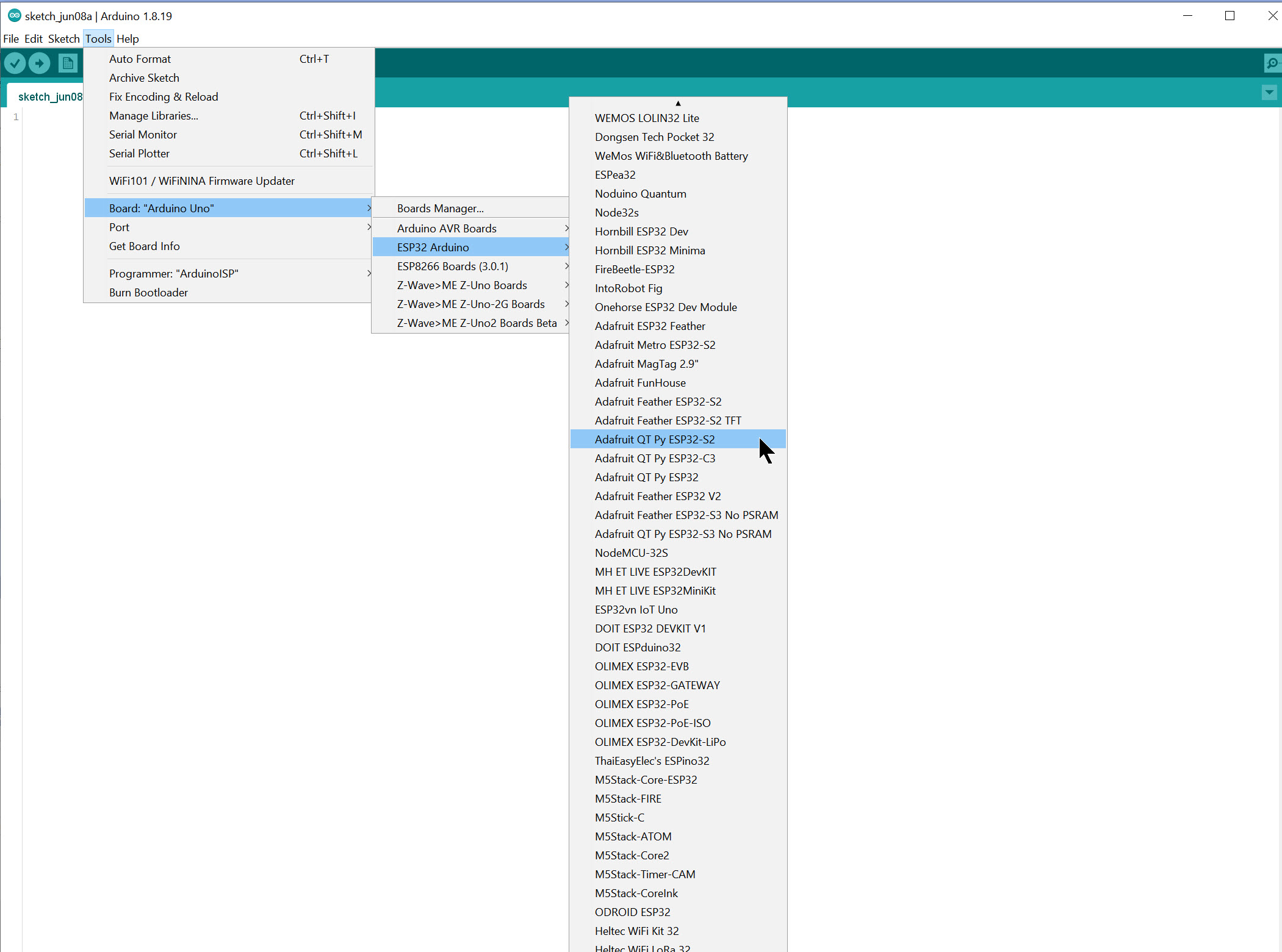The image size is (1282, 952).
Task: Open Serial Plotter
Action: (x=229, y=154)
